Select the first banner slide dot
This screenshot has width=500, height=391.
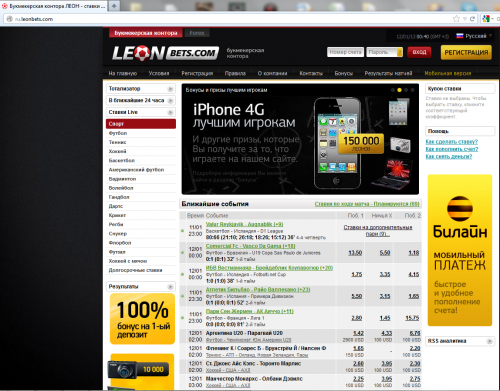pyautogui.click(x=393, y=90)
